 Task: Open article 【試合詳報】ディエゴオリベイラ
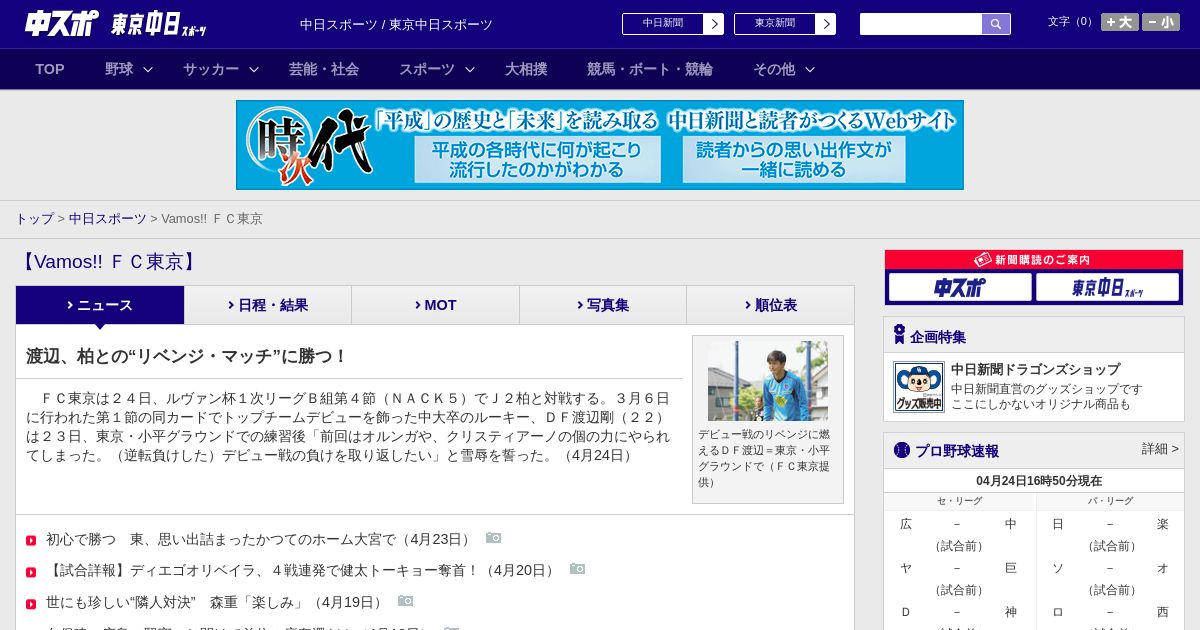pyautogui.click(x=302, y=570)
